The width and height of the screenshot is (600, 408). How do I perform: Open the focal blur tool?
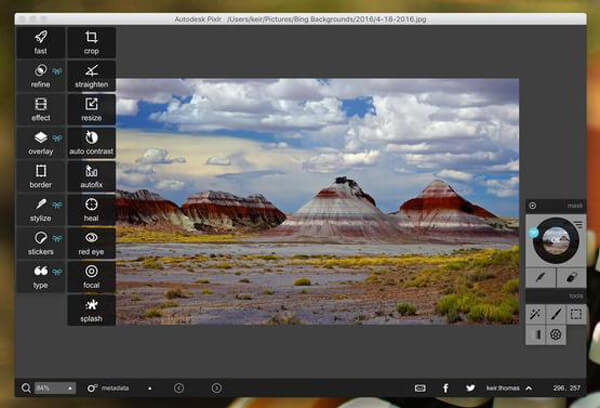pyautogui.click(x=91, y=276)
